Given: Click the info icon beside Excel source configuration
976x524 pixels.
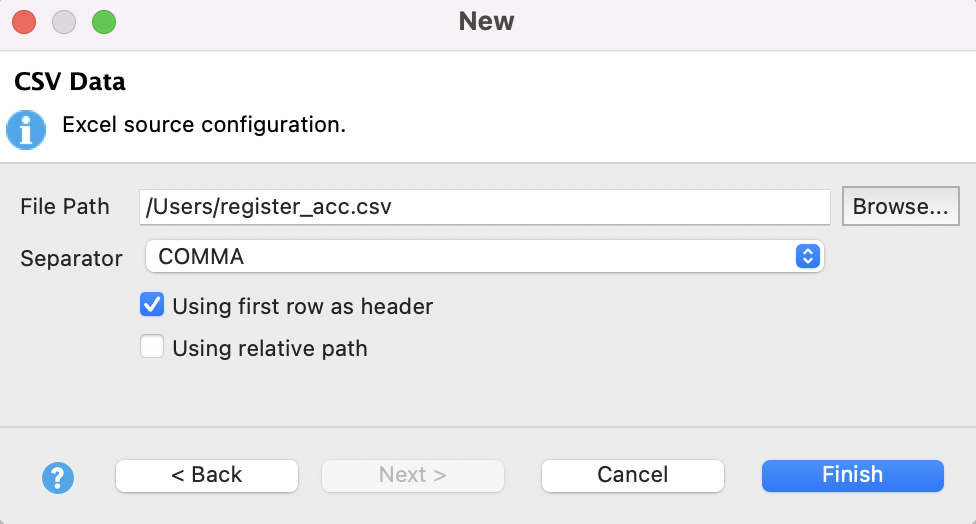Looking at the screenshot, I should [26, 129].
